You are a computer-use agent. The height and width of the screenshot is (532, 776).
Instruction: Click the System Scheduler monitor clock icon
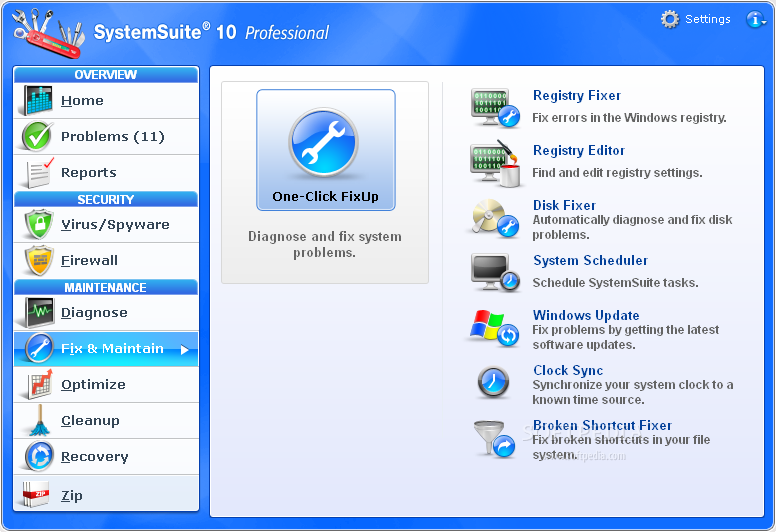coord(495,273)
